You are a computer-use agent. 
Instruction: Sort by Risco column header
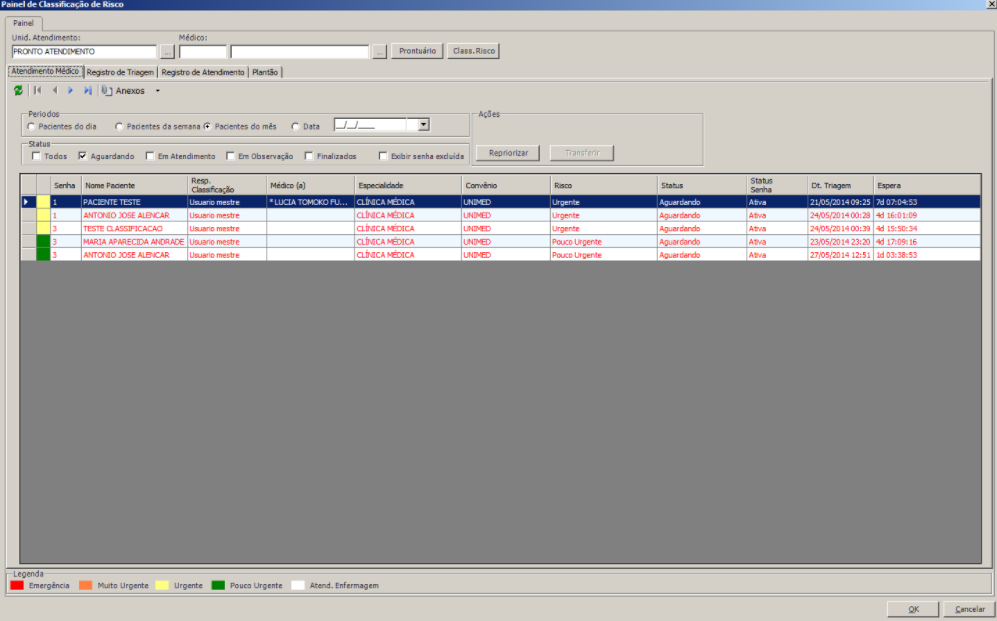point(603,185)
